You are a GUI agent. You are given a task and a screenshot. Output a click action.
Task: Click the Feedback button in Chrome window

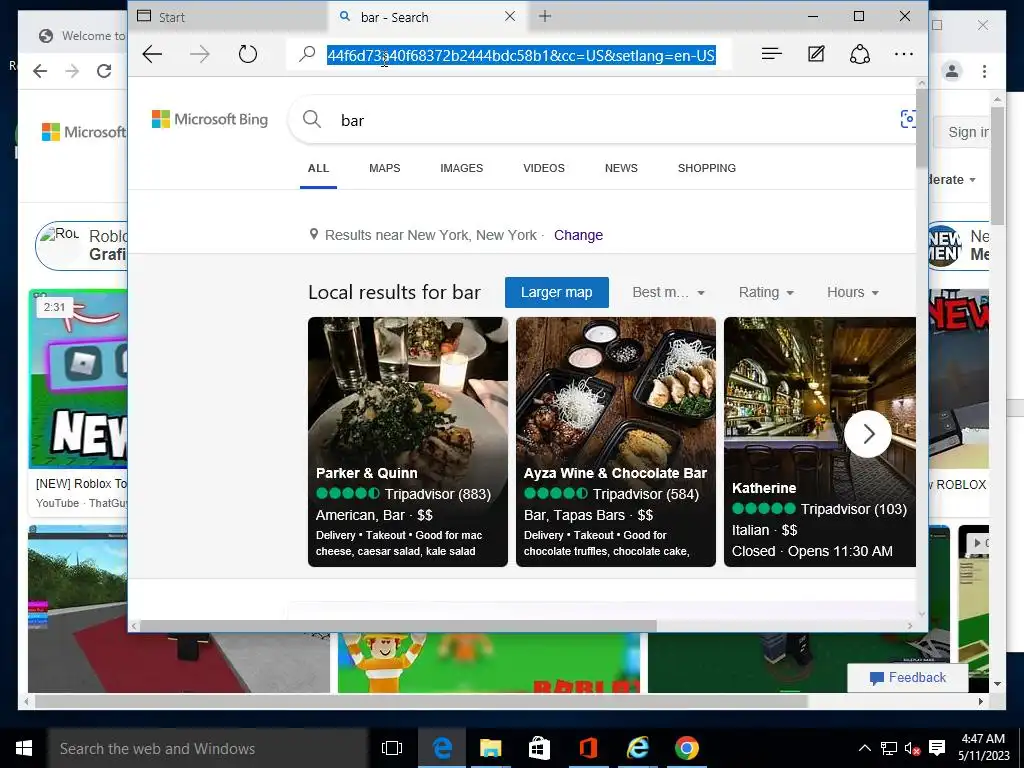tap(907, 678)
